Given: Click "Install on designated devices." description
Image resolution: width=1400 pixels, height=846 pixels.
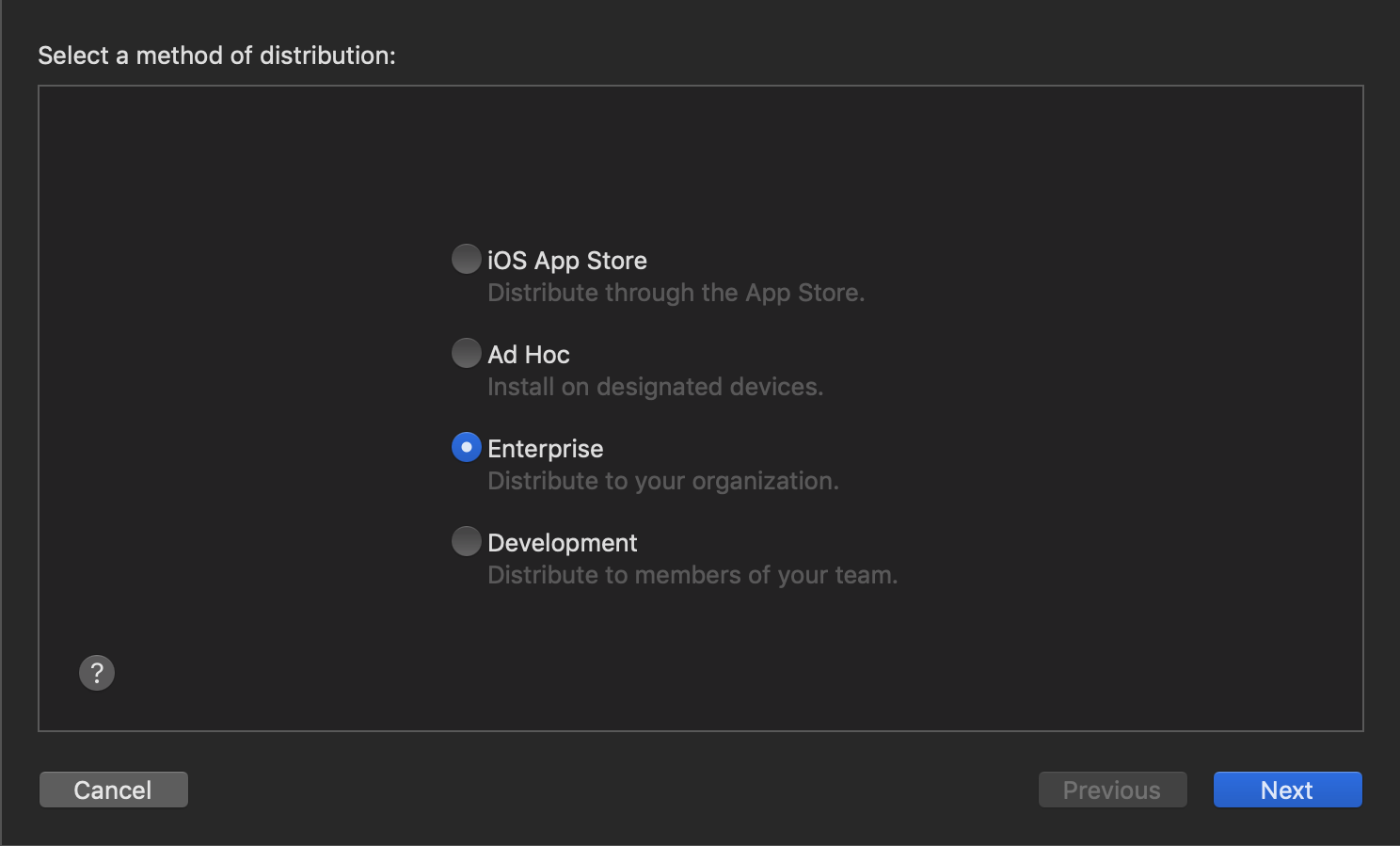Looking at the screenshot, I should point(656,387).
